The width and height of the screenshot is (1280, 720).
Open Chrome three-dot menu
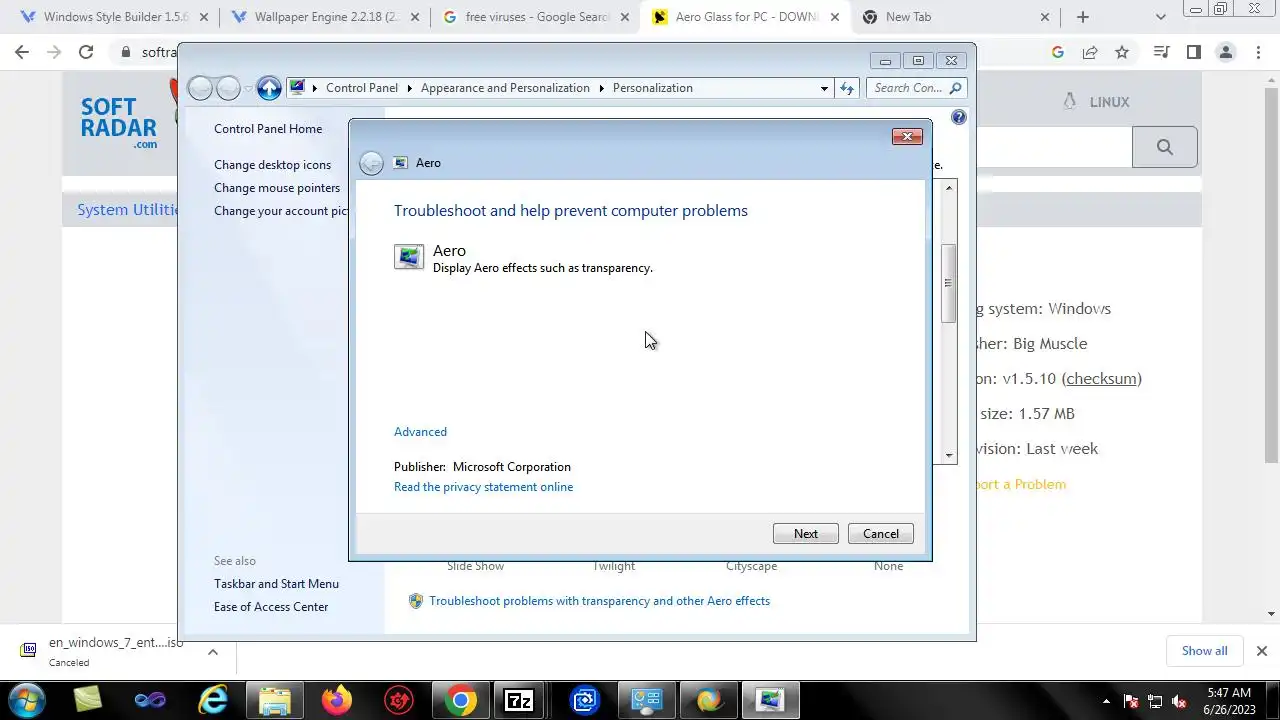(x=1258, y=52)
